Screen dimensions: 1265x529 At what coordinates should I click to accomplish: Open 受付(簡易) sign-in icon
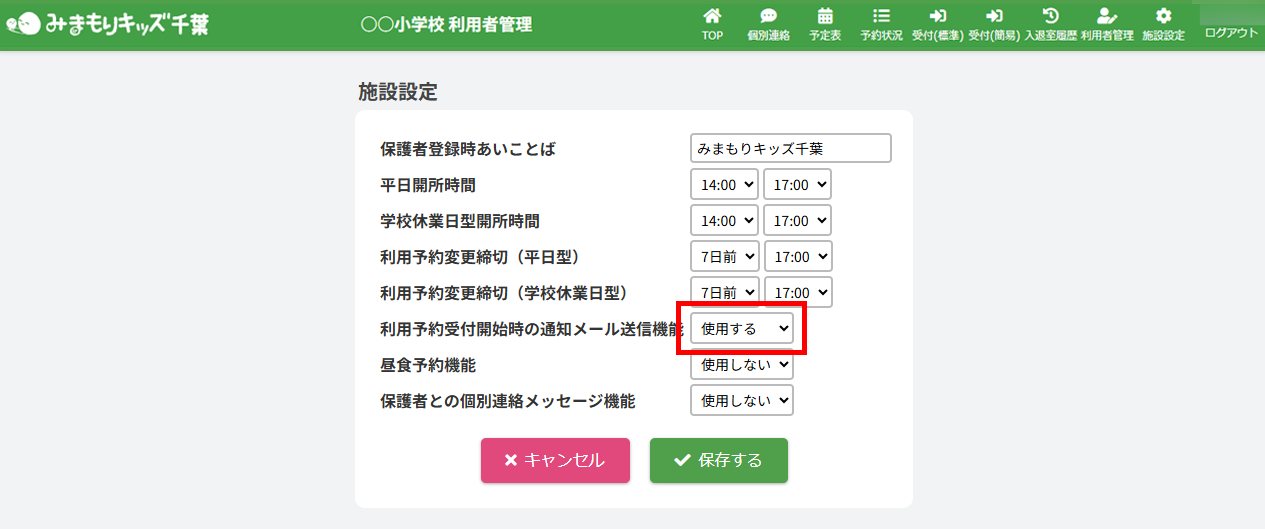[x=994, y=16]
